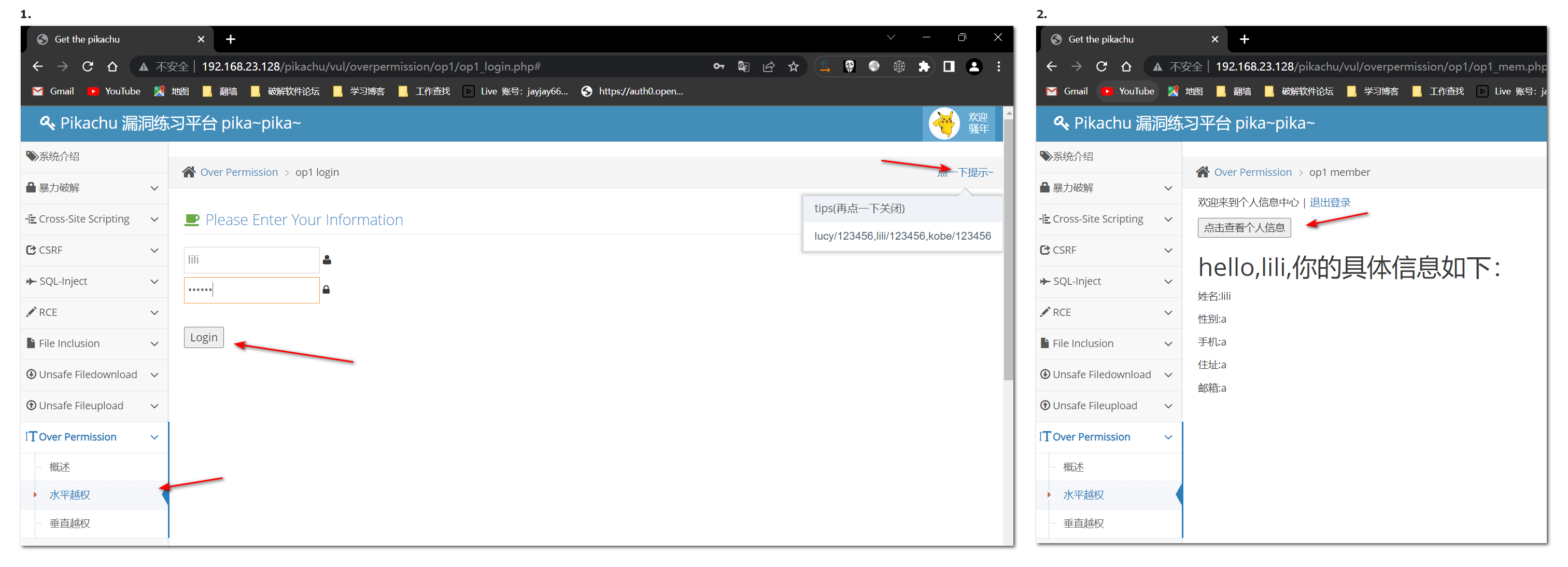
Task: Select 垂直越权 item in first sidebar
Action: click(70, 522)
